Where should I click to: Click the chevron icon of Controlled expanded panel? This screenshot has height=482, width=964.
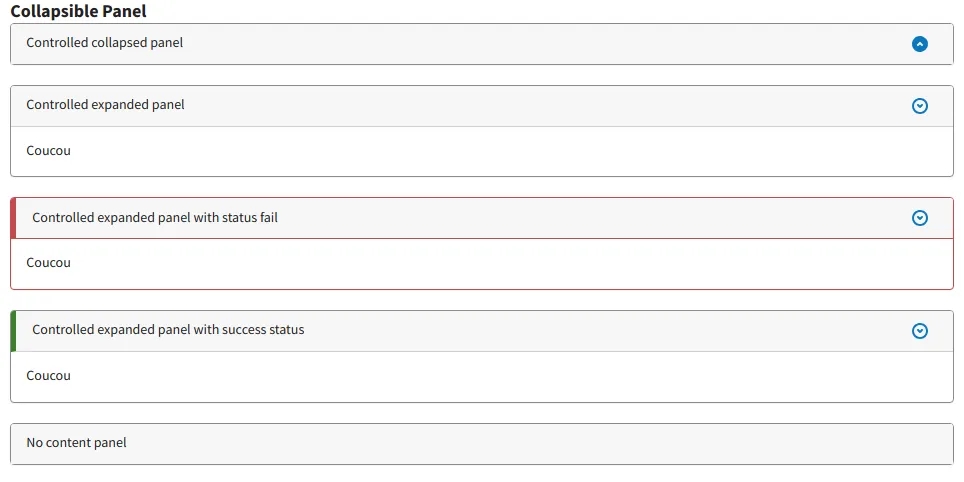coord(919,106)
